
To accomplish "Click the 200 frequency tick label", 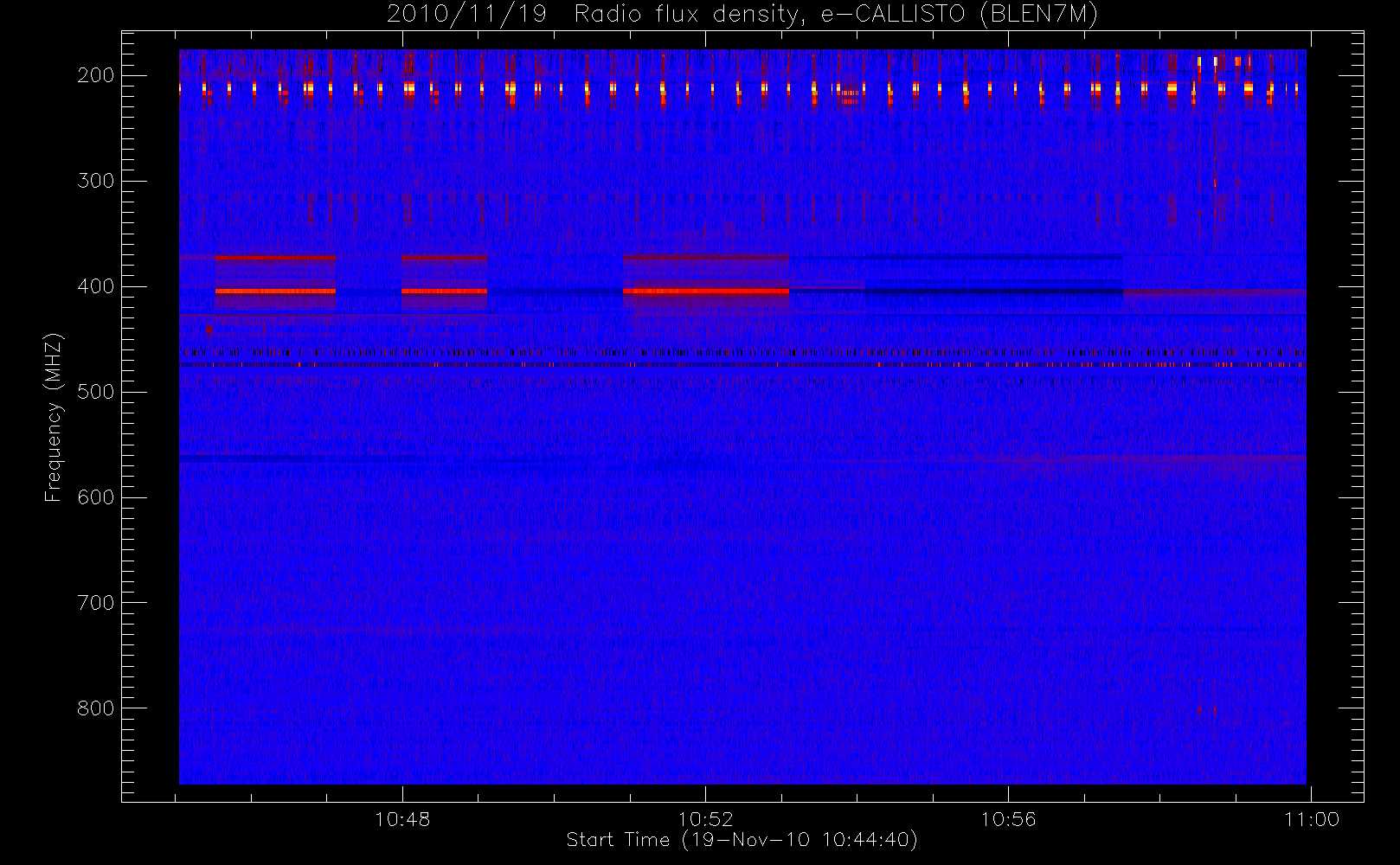I will pyautogui.click(x=96, y=75).
